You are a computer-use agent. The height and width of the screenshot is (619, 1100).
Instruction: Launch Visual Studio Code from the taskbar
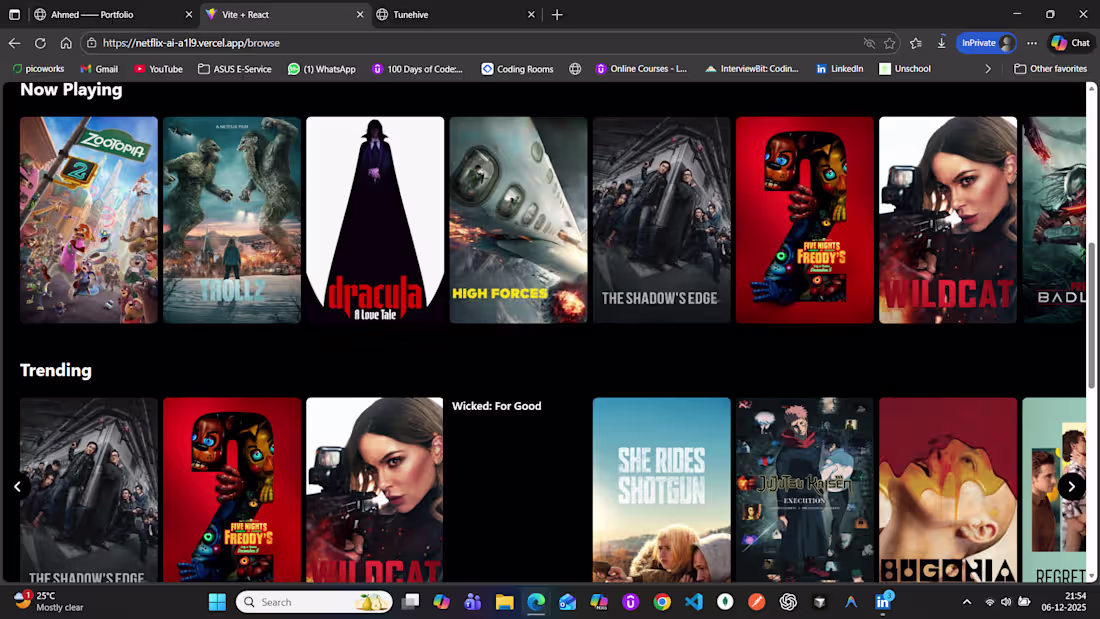click(x=693, y=601)
